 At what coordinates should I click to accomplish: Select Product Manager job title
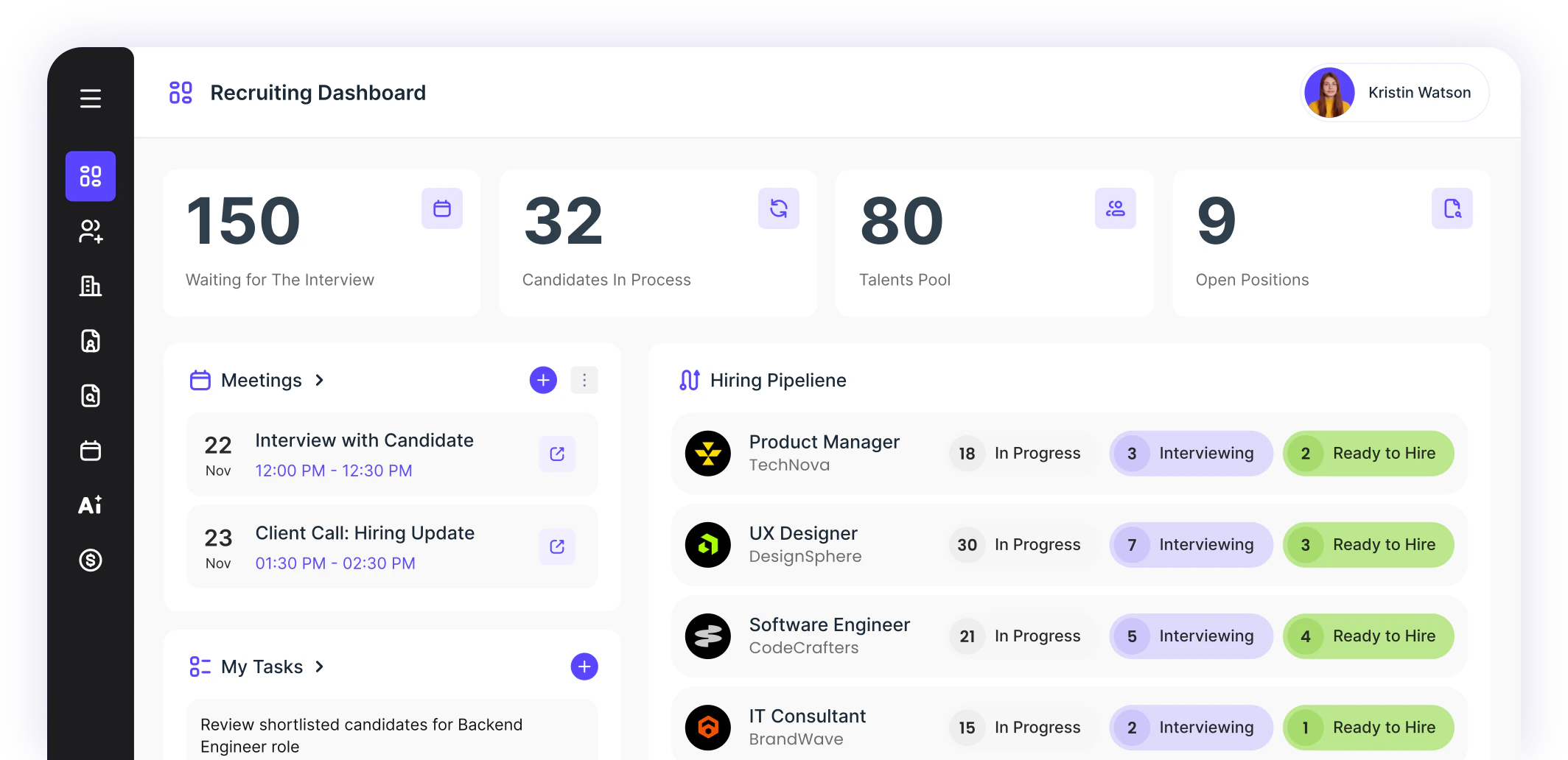(x=825, y=442)
